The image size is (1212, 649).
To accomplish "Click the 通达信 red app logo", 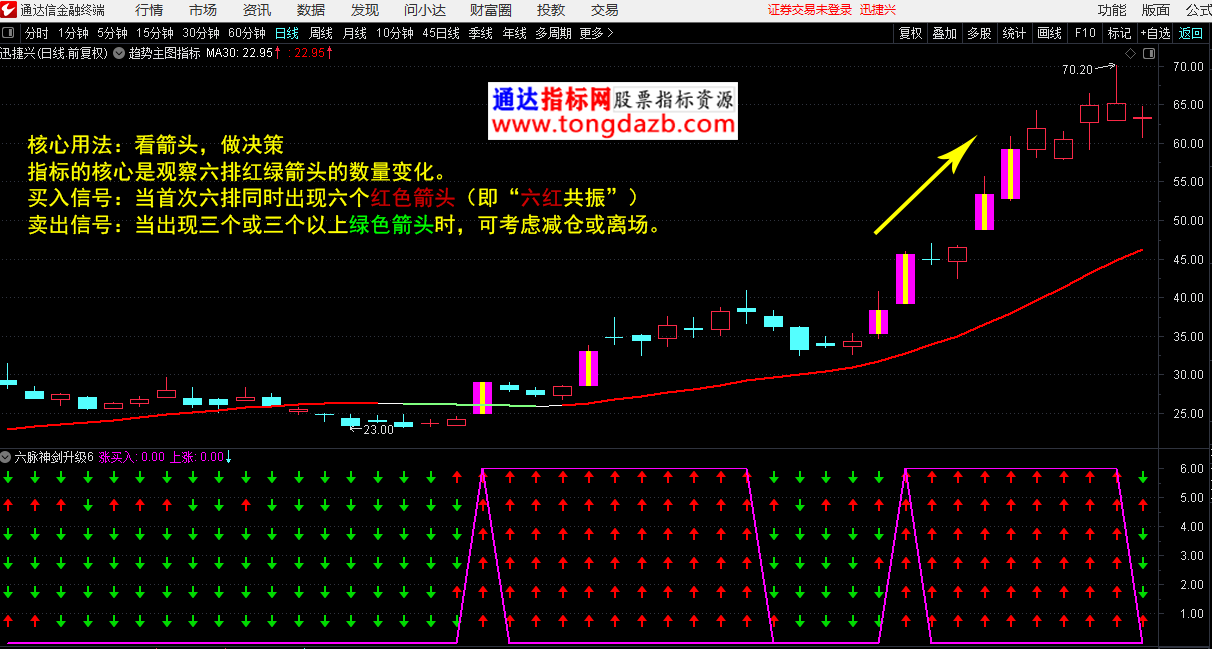I will (9, 10).
